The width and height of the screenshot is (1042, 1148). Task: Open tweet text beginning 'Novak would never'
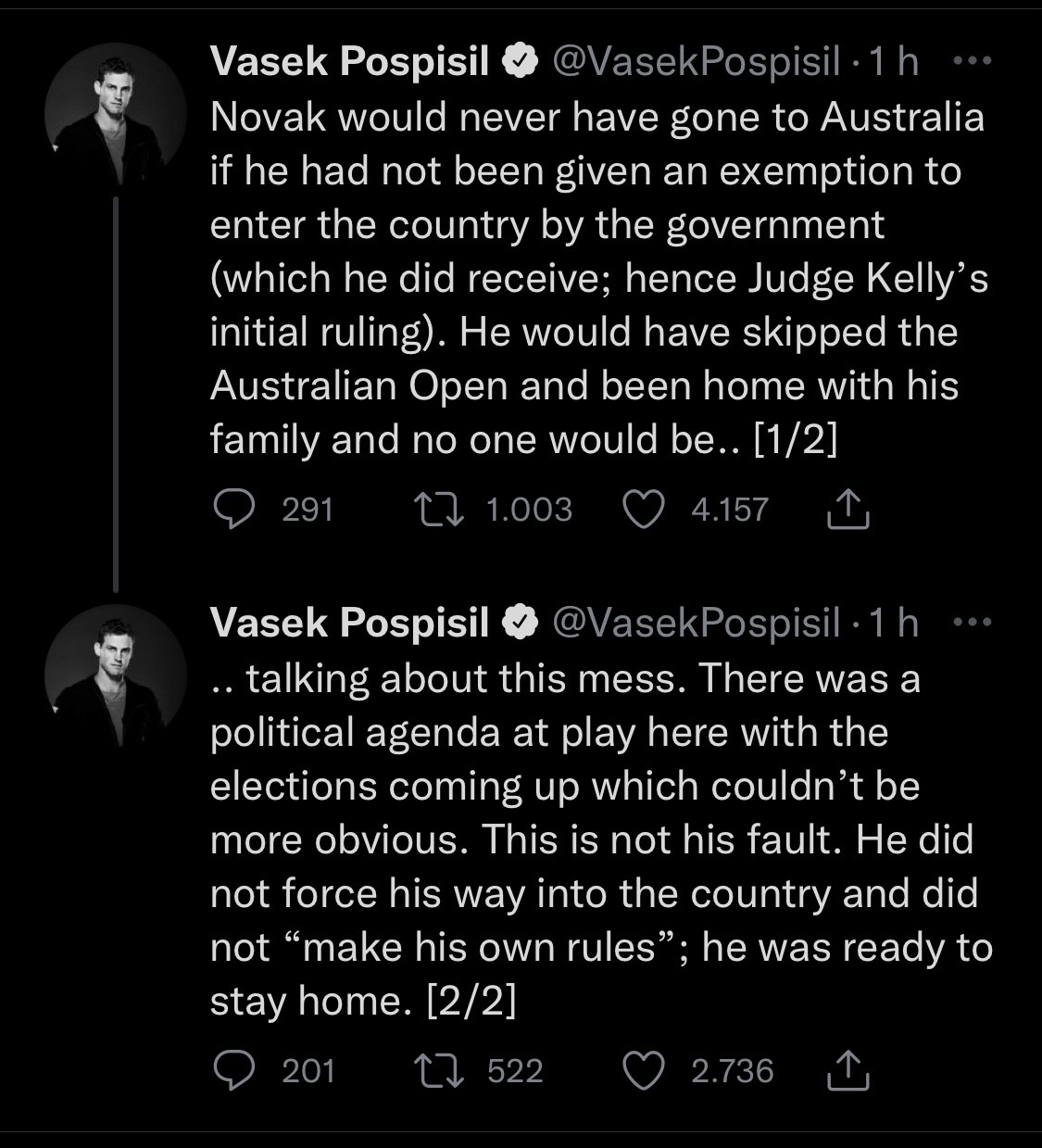pyautogui.click(x=599, y=278)
